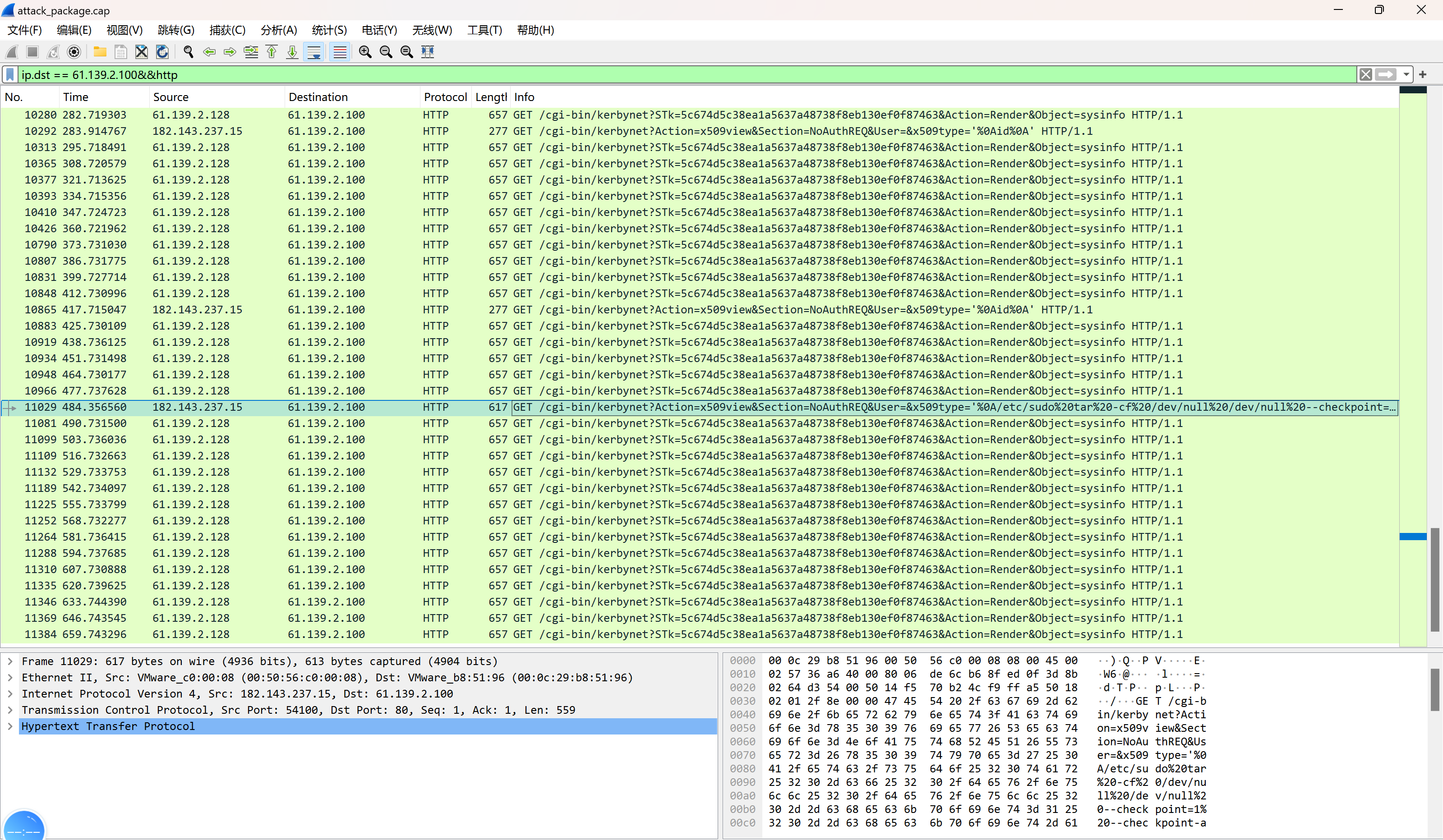Sort by the No. column header

[30, 97]
